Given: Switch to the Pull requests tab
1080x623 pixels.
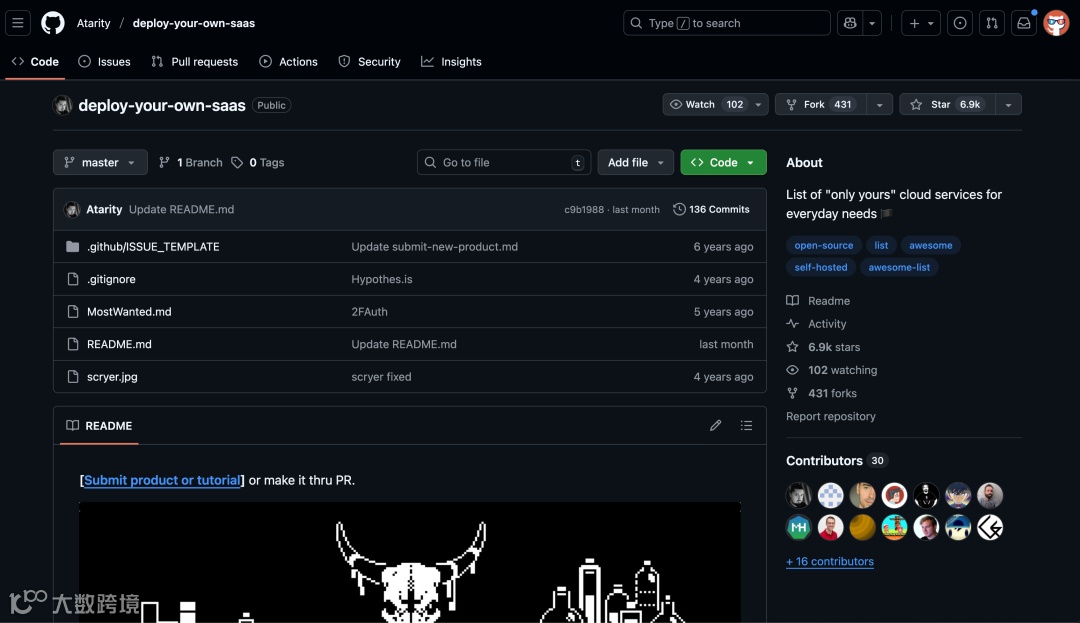Looking at the screenshot, I should click(x=194, y=61).
